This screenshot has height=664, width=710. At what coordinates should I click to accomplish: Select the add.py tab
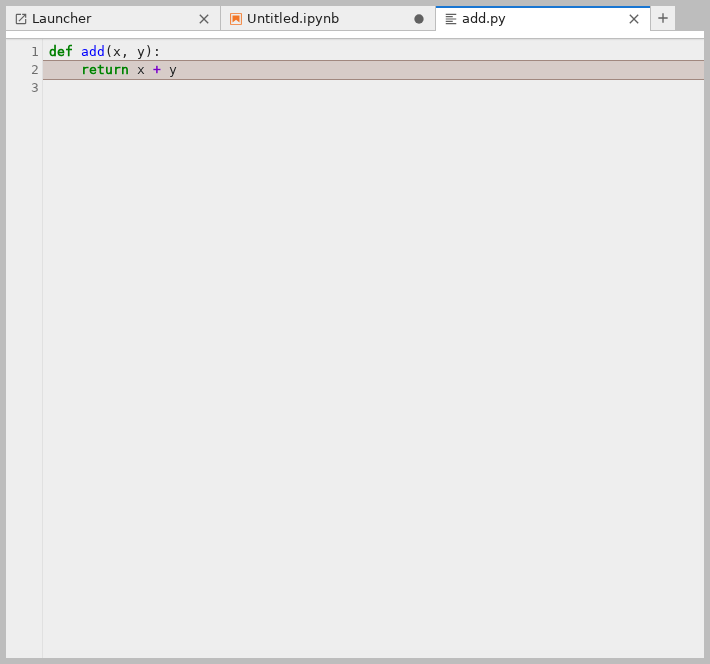click(x=542, y=19)
